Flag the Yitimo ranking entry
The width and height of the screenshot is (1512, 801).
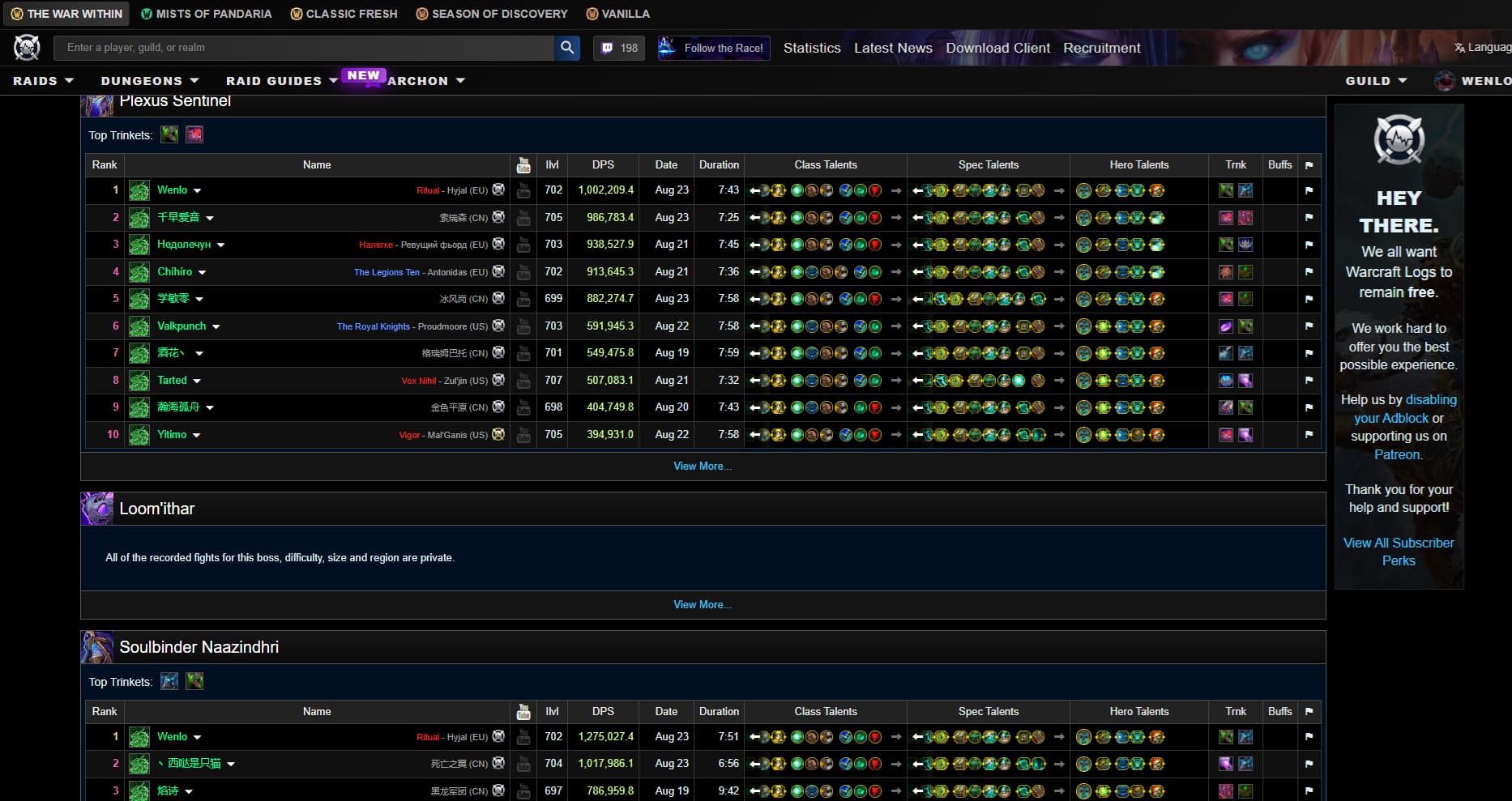pyautogui.click(x=1309, y=435)
